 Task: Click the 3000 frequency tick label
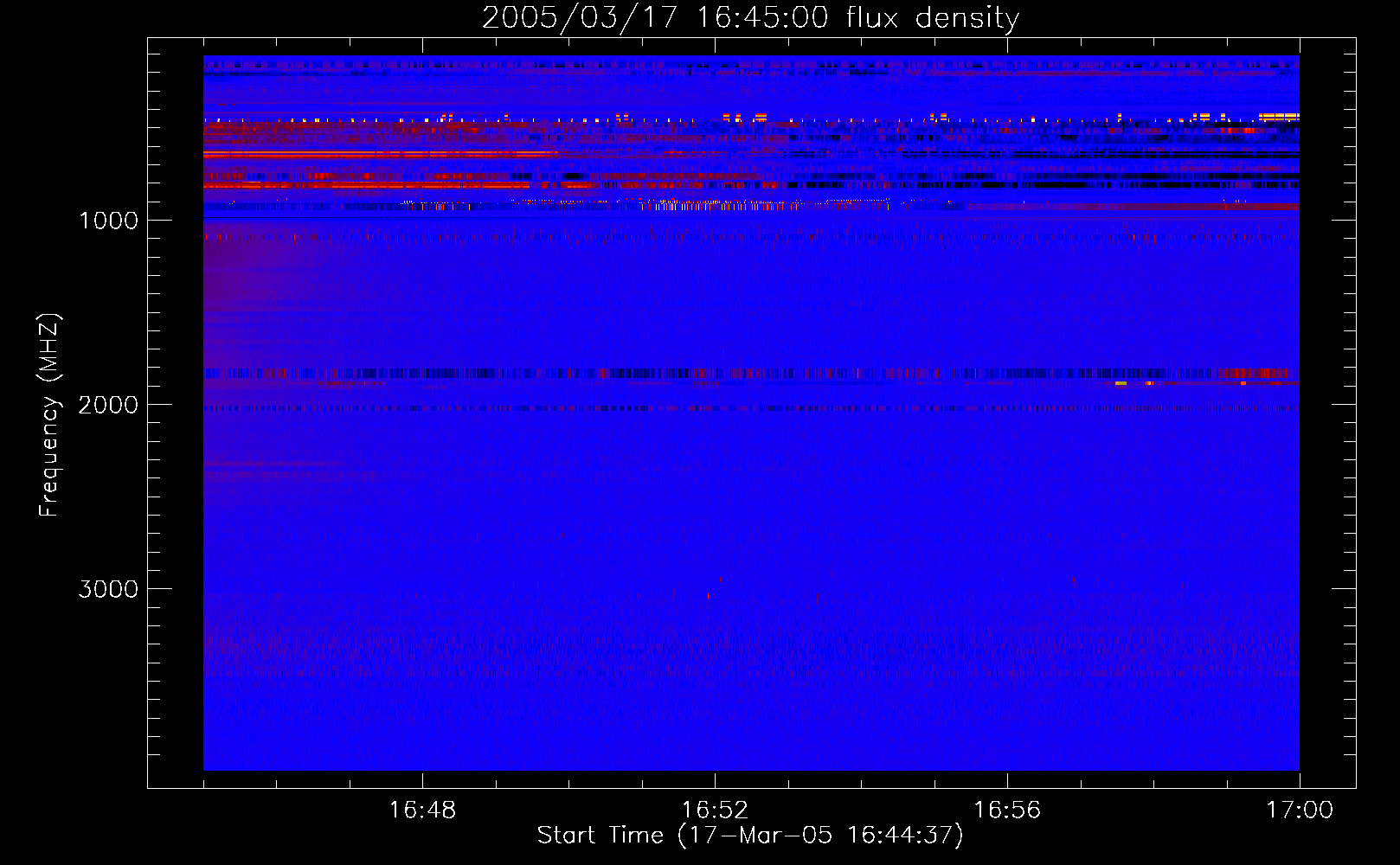108,589
